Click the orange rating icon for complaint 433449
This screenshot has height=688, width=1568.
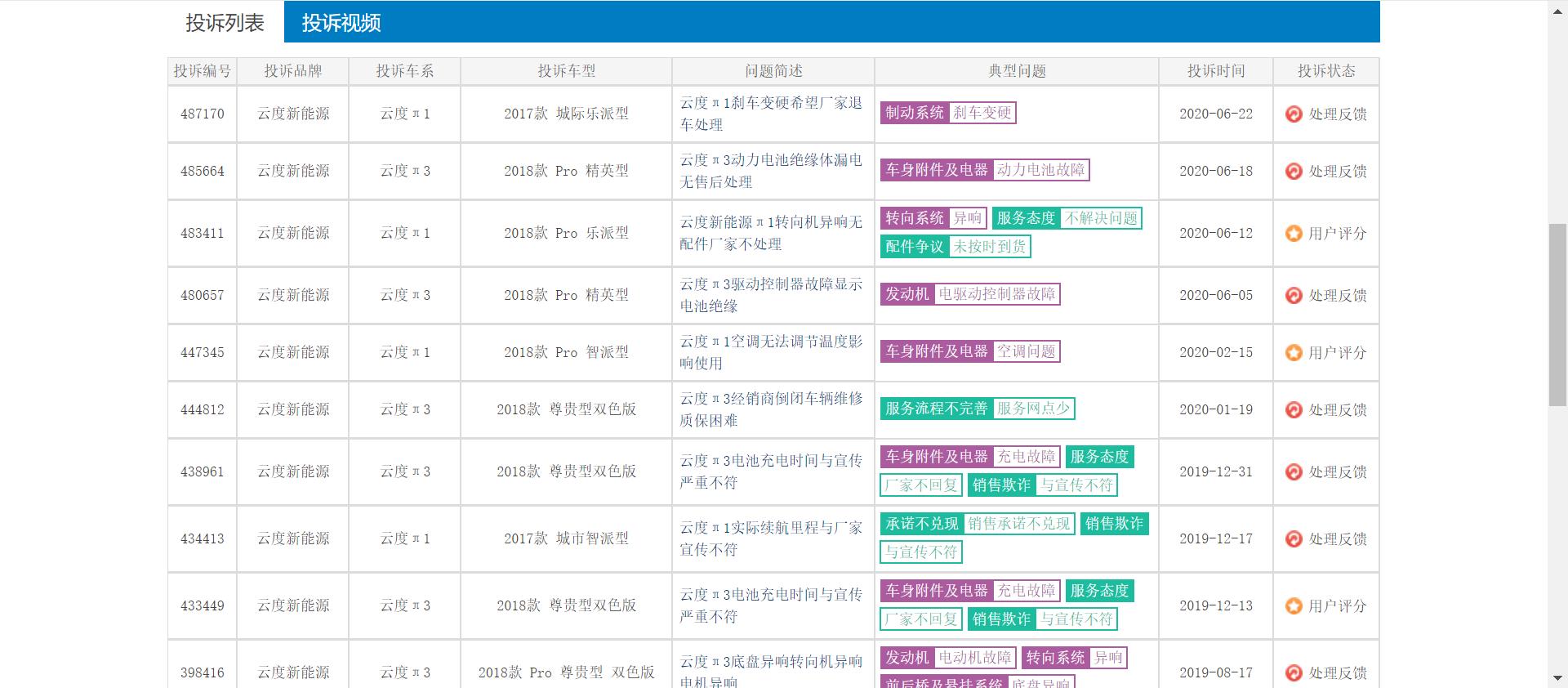pos(1294,606)
